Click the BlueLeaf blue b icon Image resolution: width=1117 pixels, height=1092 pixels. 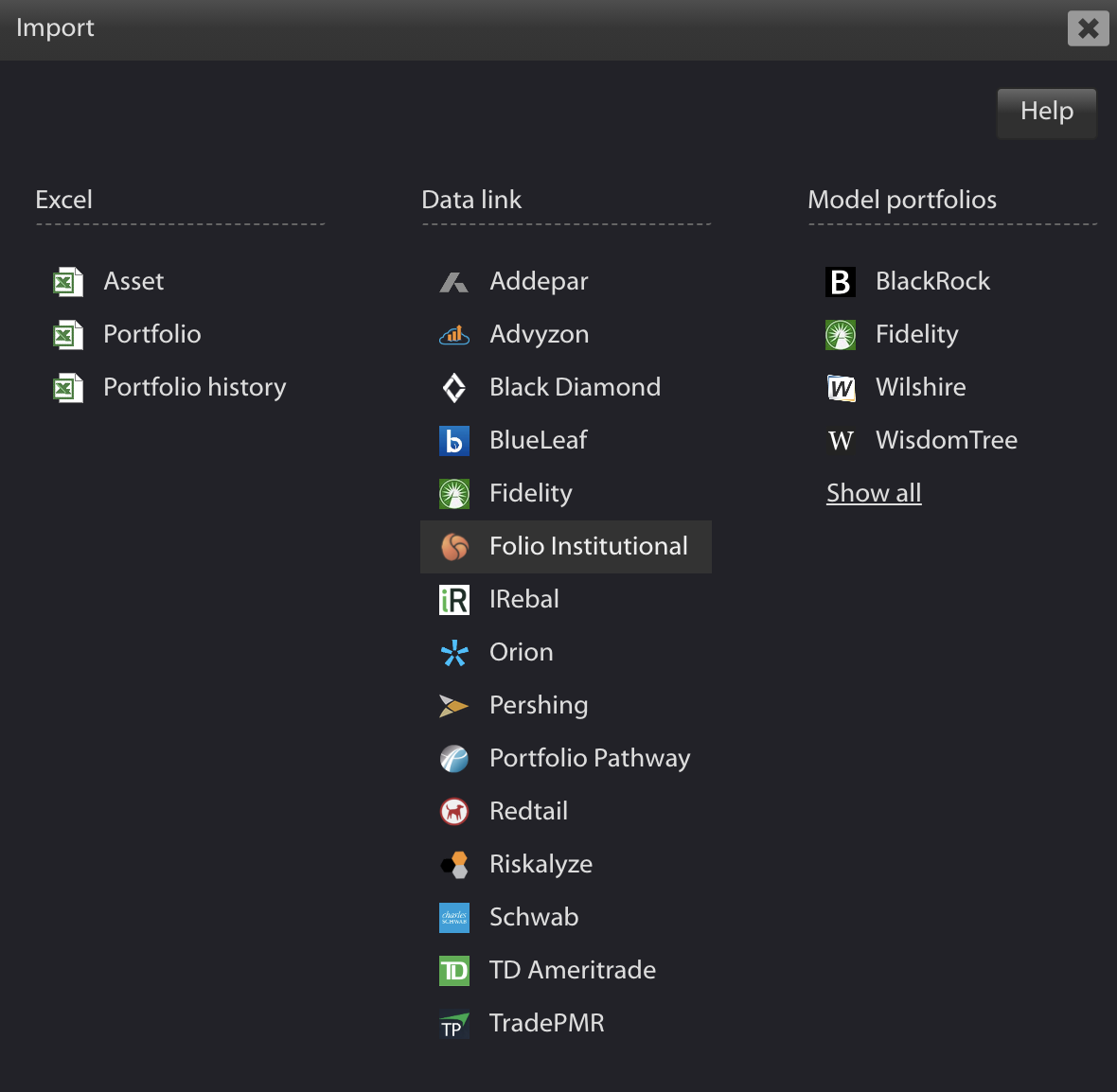pyautogui.click(x=453, y=441)
